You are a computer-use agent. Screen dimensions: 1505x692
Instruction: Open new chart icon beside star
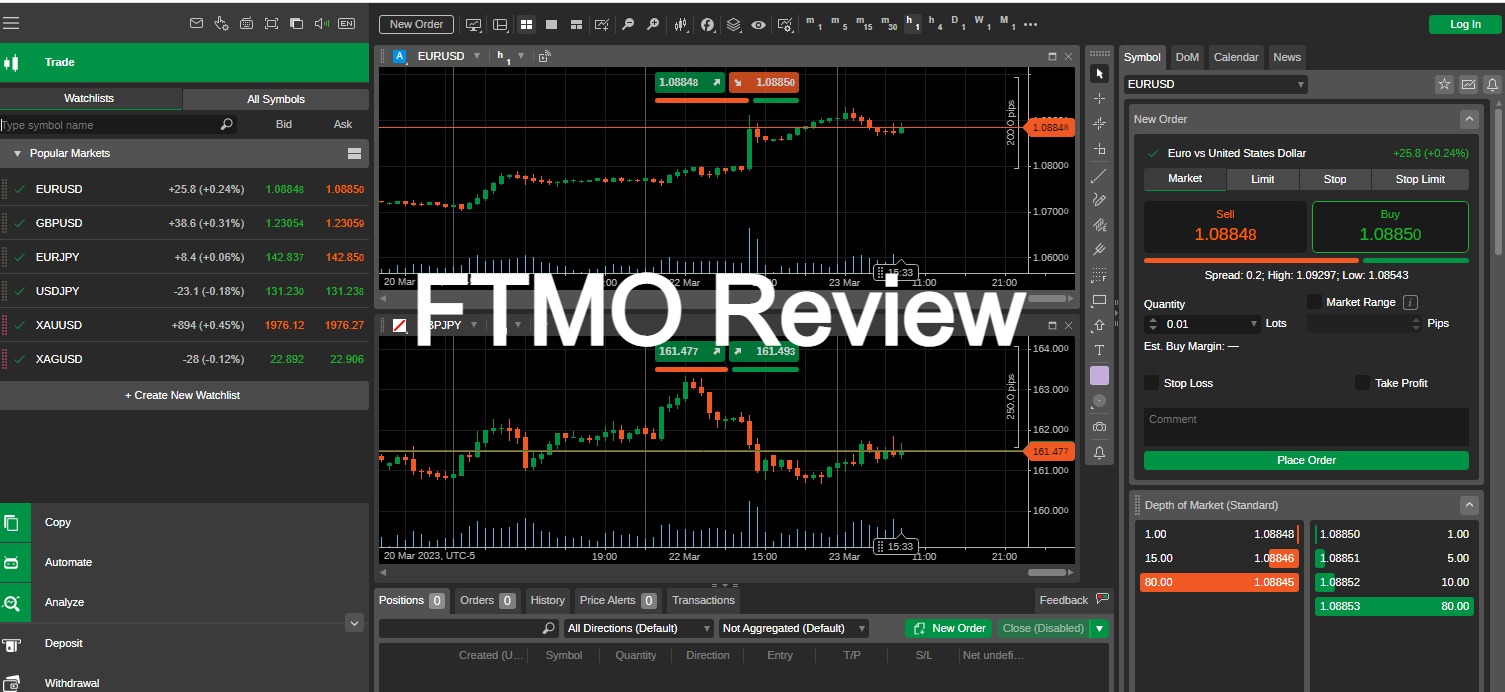coord(1469,84)
